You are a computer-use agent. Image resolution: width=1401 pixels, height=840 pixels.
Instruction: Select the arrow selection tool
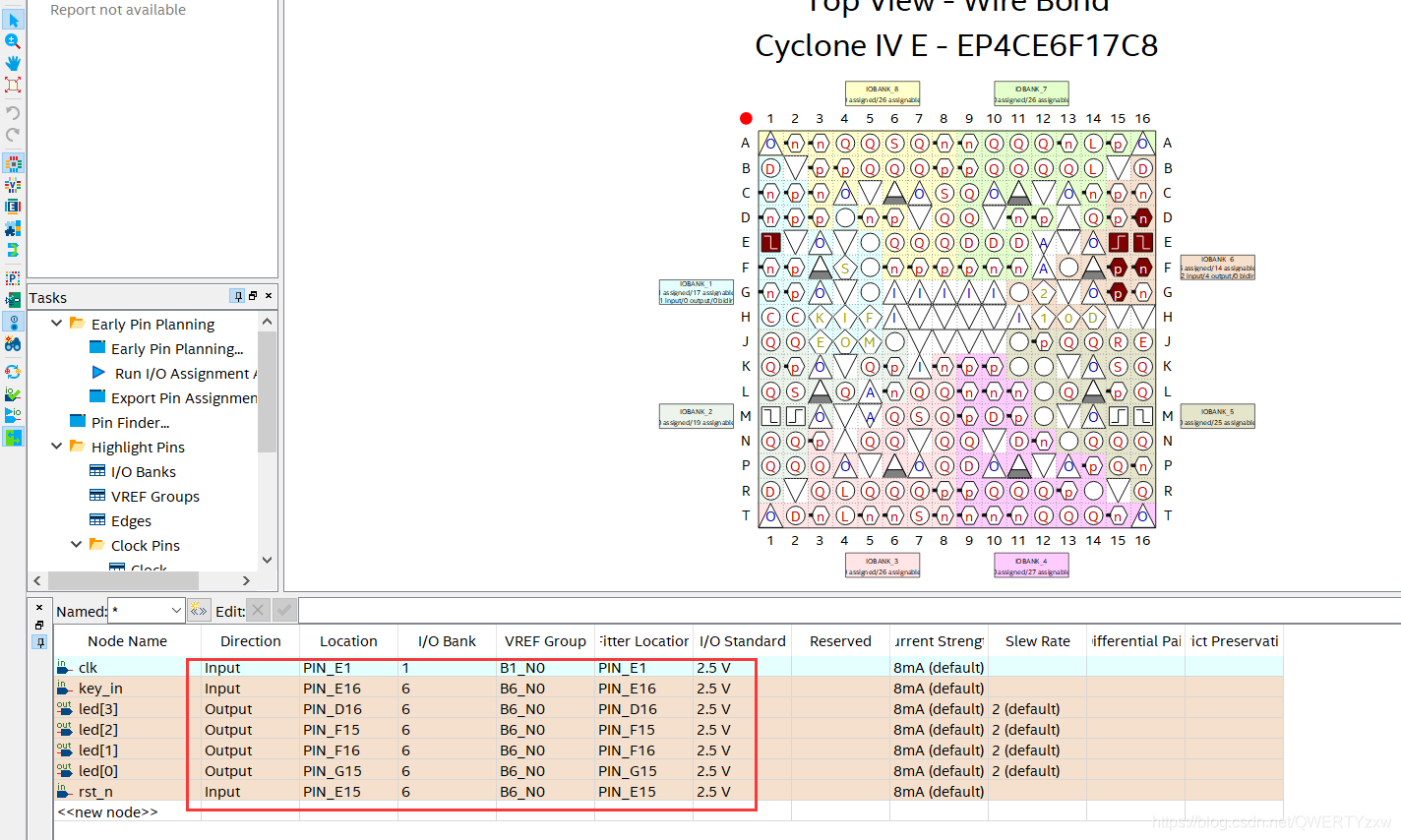coord(13,20)
